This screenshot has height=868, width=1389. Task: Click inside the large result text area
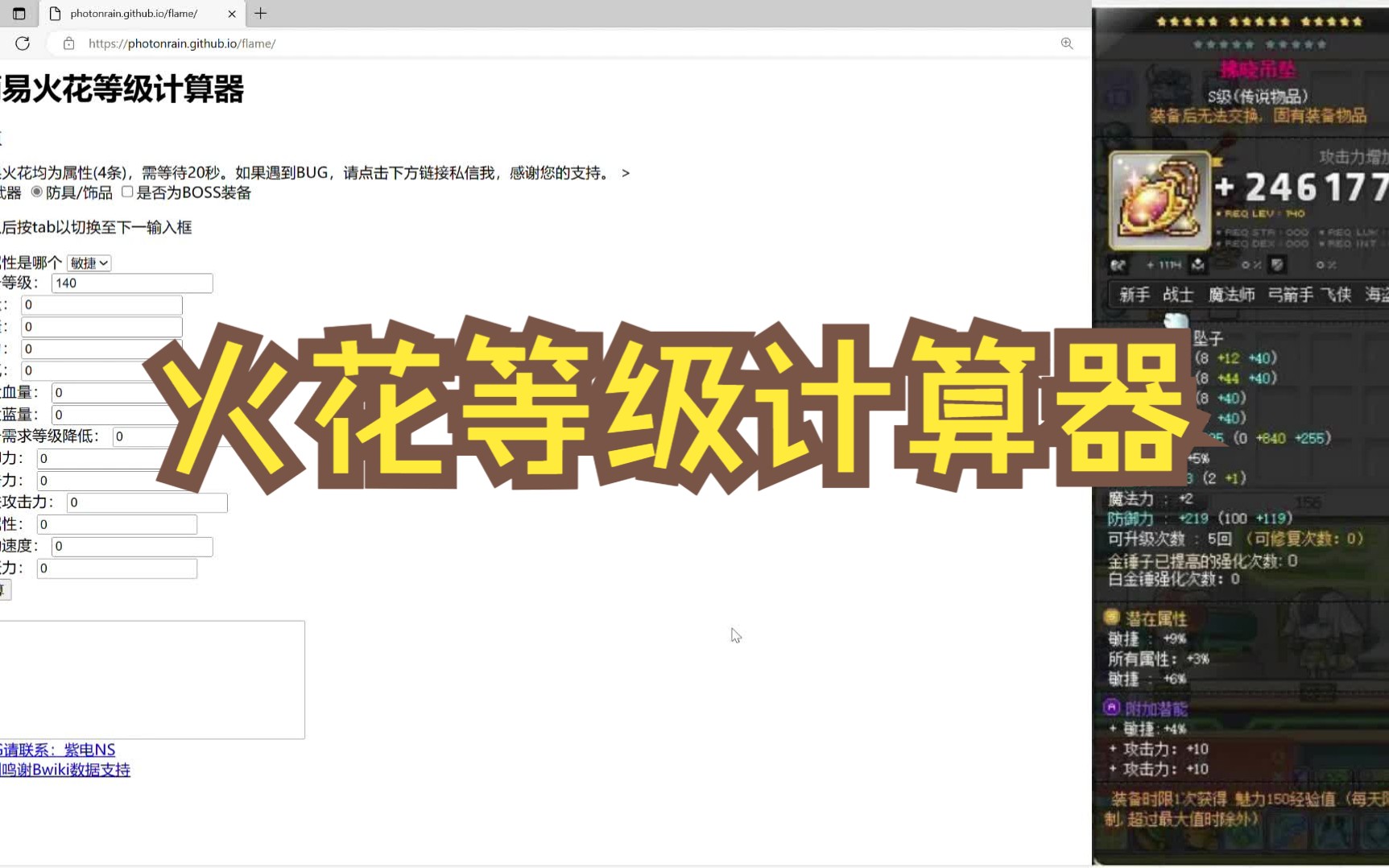153,679
